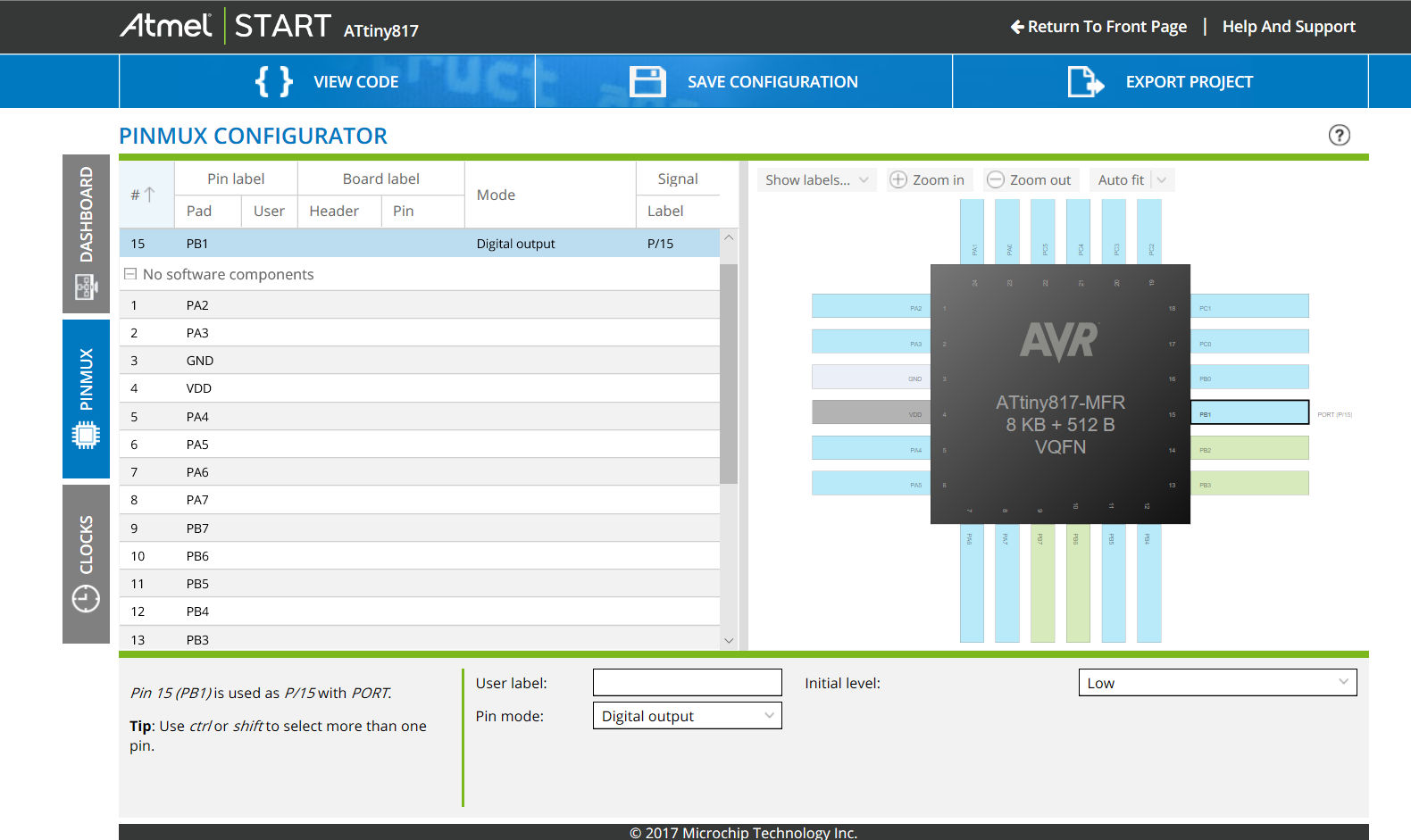
Task: Select pin PB3 on the chip diagram
Action: tap(1249, 483)
